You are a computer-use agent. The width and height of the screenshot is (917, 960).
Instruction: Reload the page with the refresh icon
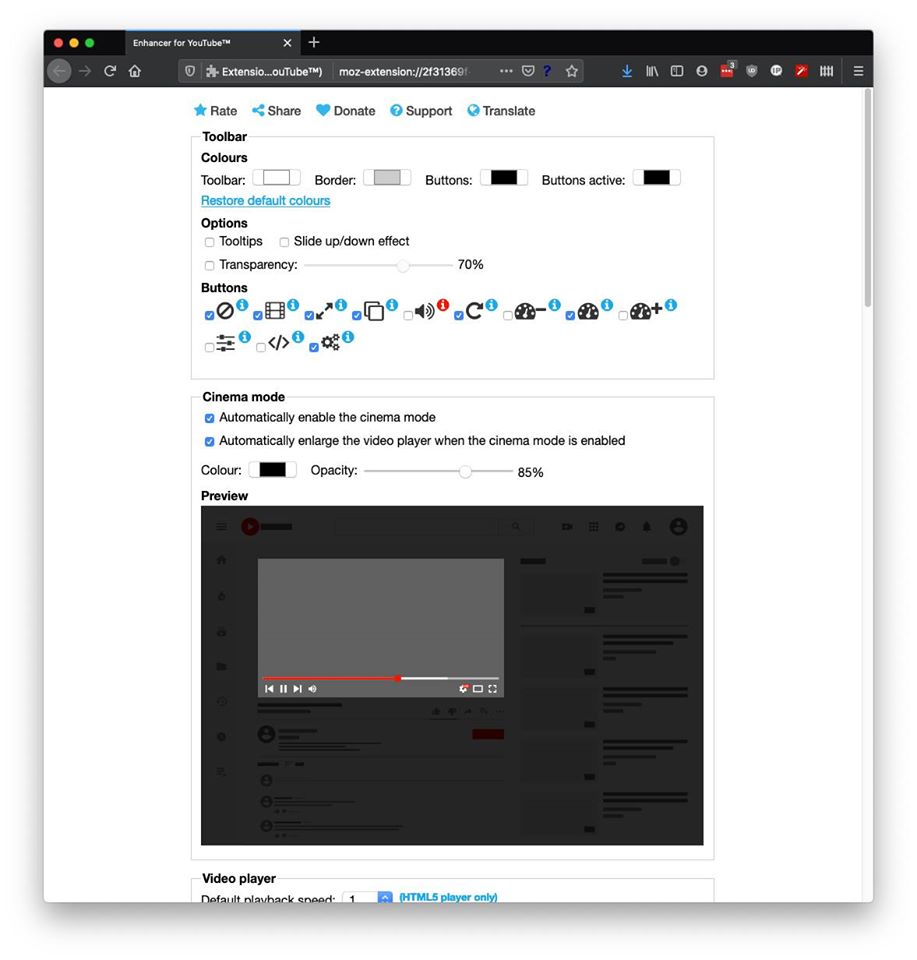coord(110,71)
